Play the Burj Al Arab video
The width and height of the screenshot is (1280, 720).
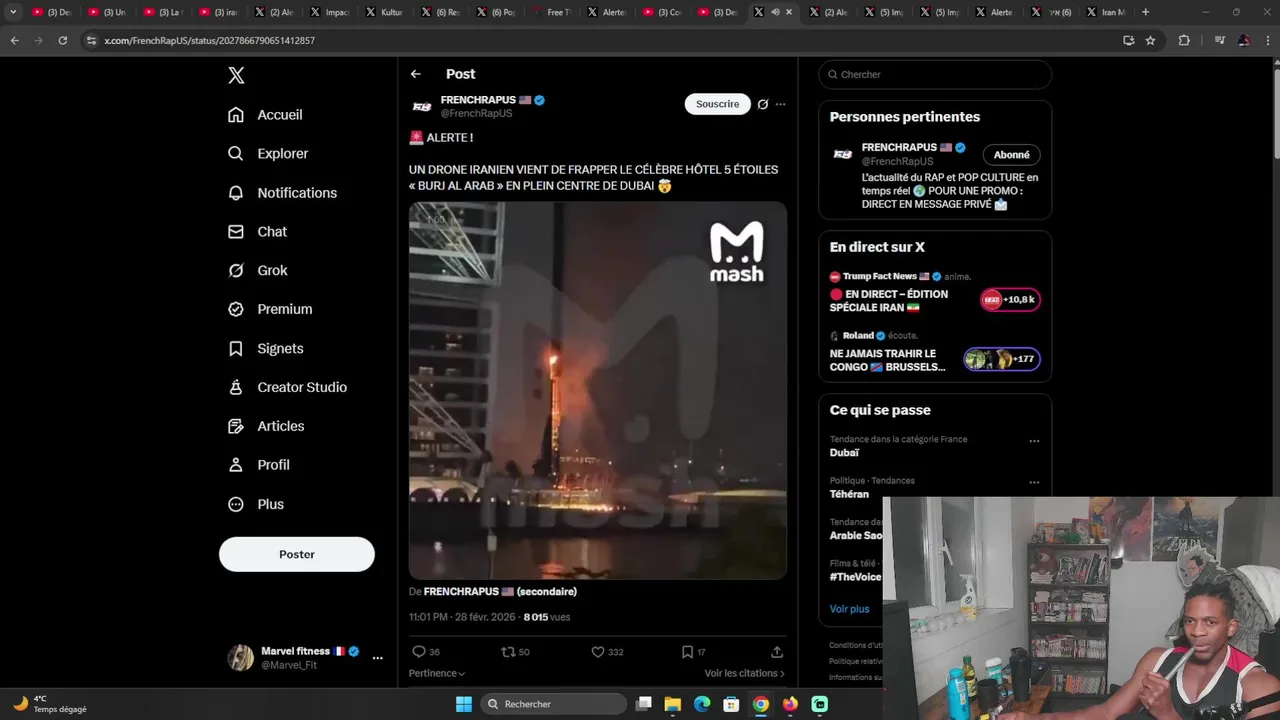point(598,391)
